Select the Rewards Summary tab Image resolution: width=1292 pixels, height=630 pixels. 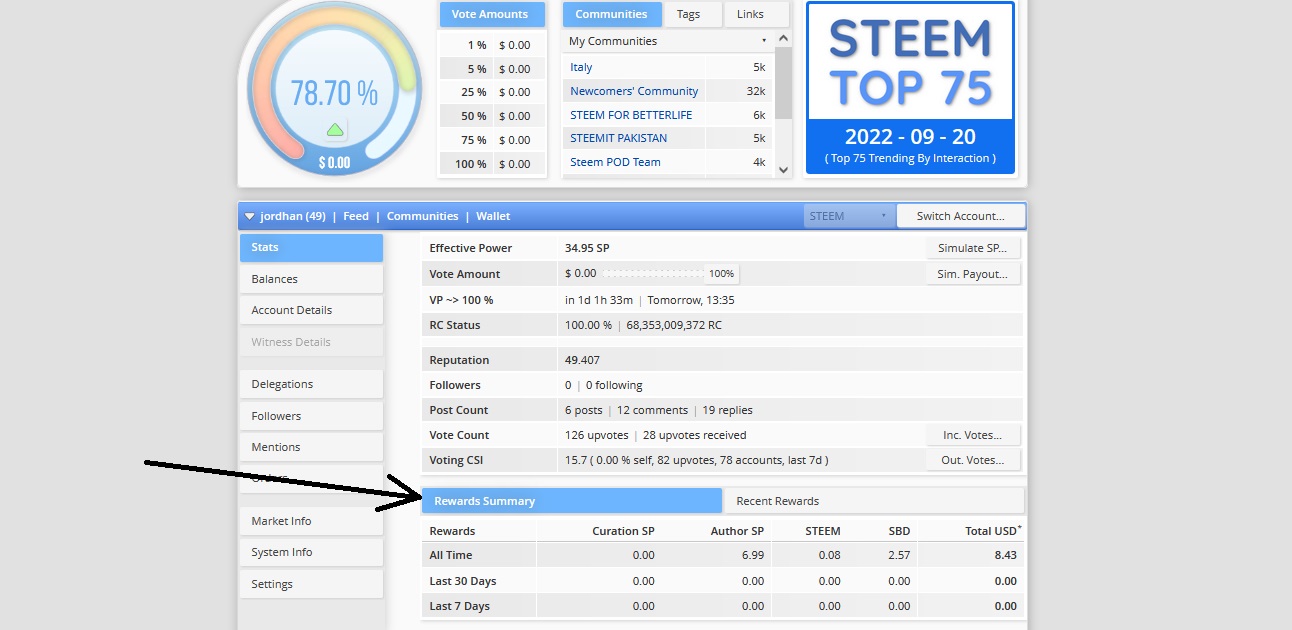coord(571,501)
